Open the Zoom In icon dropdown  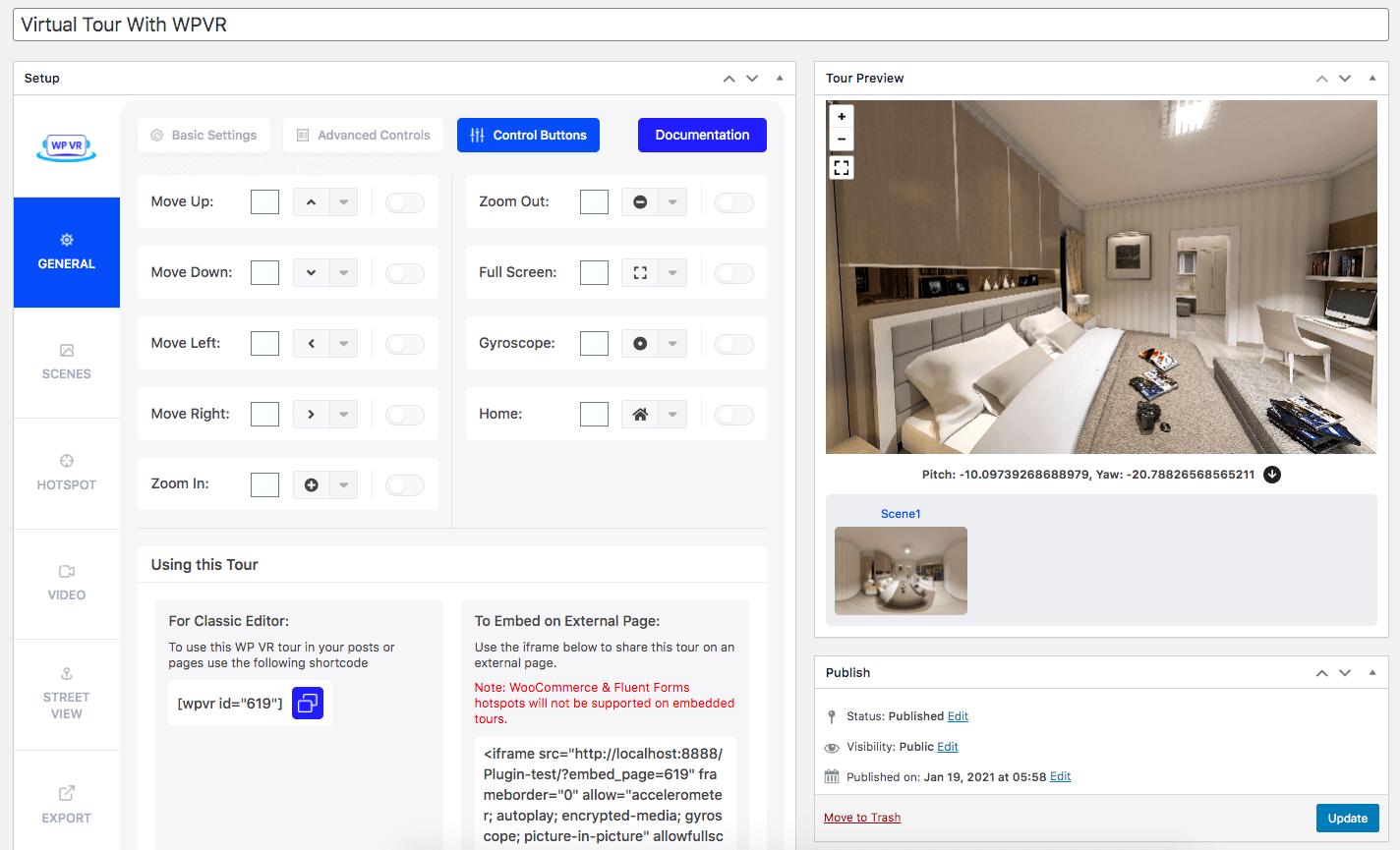coord(343,485)
